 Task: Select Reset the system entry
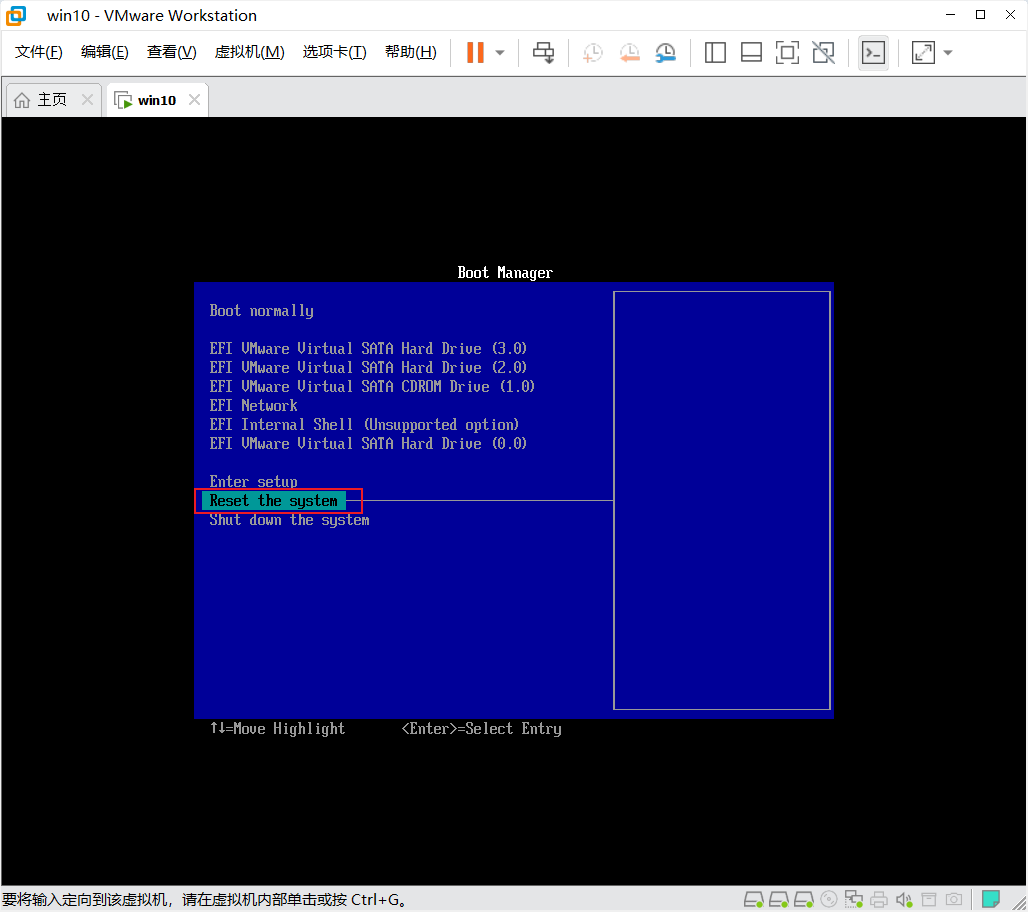pyautogui.click(x=273, y=500)
